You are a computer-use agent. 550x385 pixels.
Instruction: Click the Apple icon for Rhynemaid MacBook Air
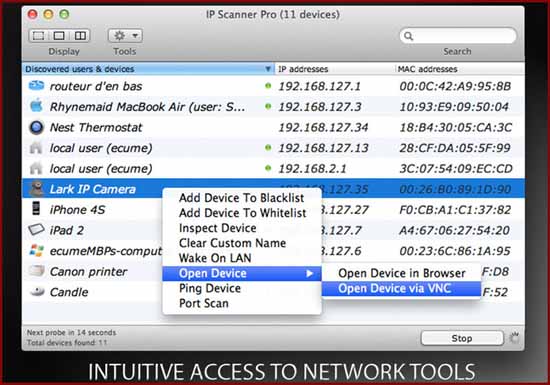pyautogui.click(x=36, y=106)
